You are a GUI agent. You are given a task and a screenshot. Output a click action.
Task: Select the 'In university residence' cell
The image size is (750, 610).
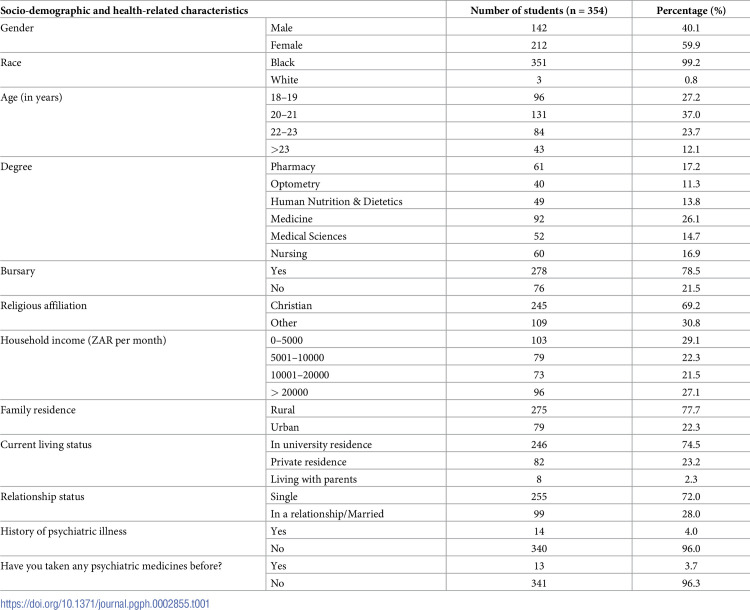point(321,444)
